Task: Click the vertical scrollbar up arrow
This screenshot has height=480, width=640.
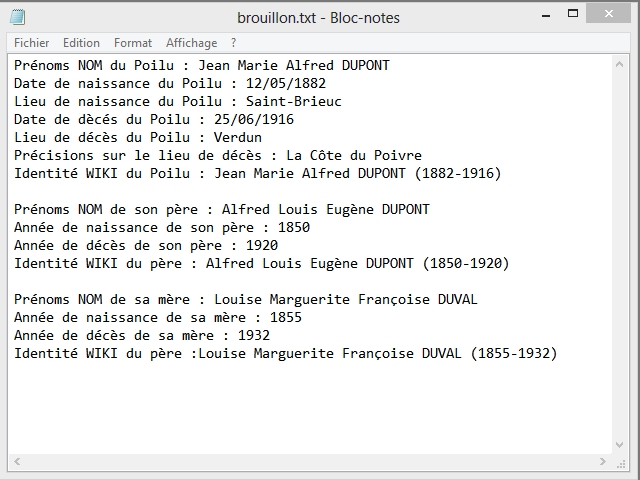Action: coord(620,64)
